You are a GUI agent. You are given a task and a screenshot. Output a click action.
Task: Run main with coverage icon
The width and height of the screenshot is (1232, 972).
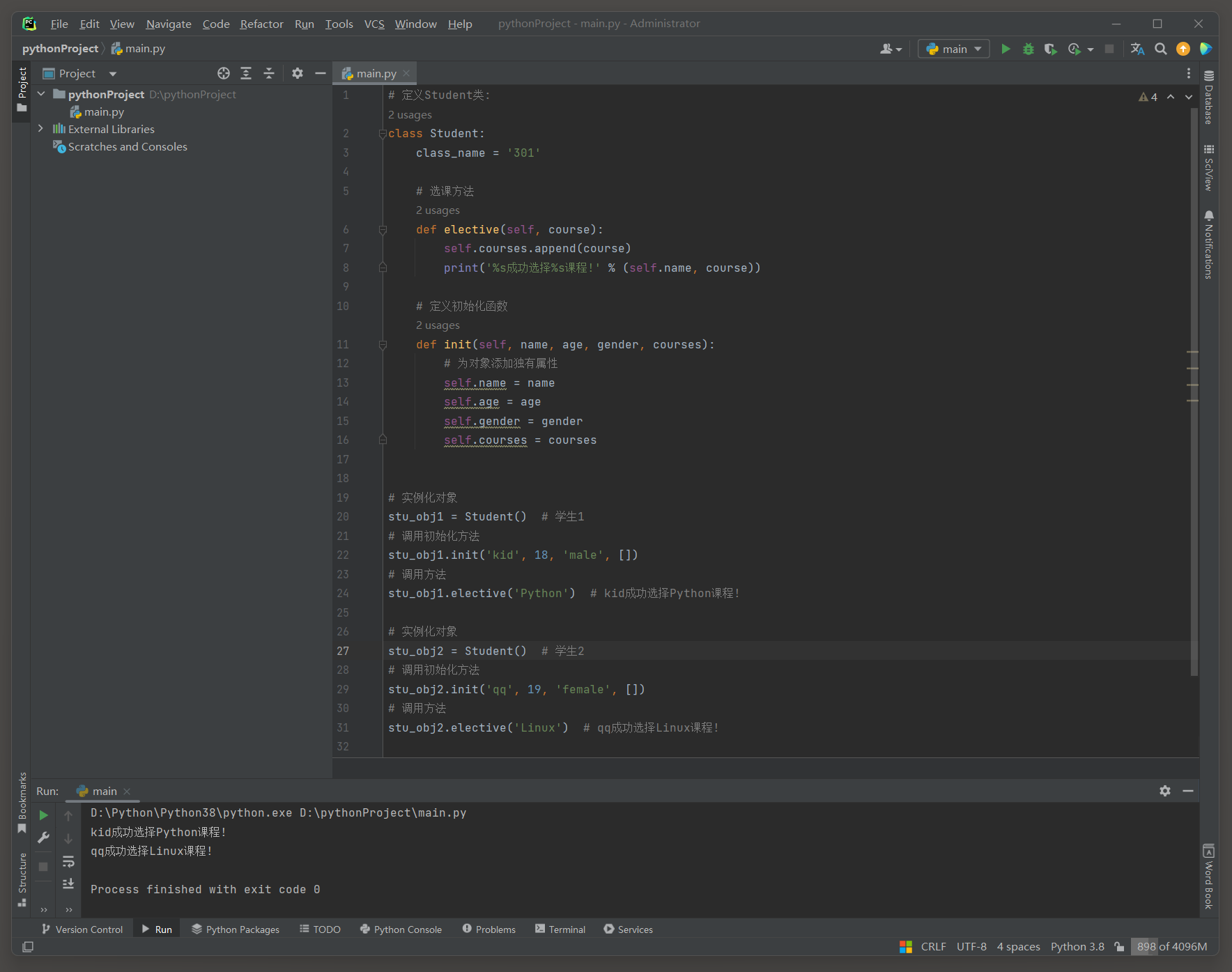[1050, 49]
